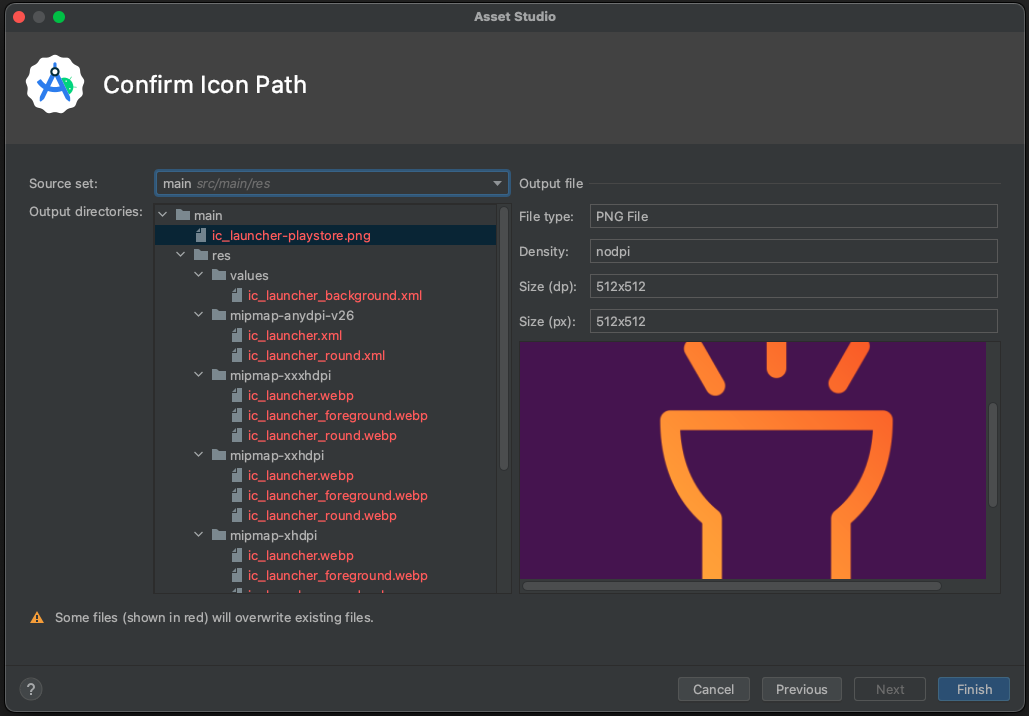Open the Source set dropdown
This screenshot has height=716, width=1029.
pos(497,183)
